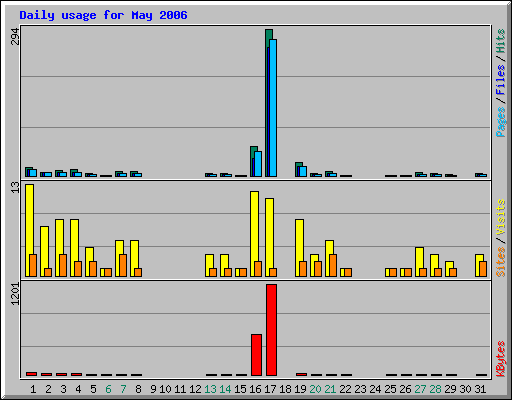The image size is (512, 400).
Task: Click the yellow visits bar for day 4
Action: click(x=74, y=248)
